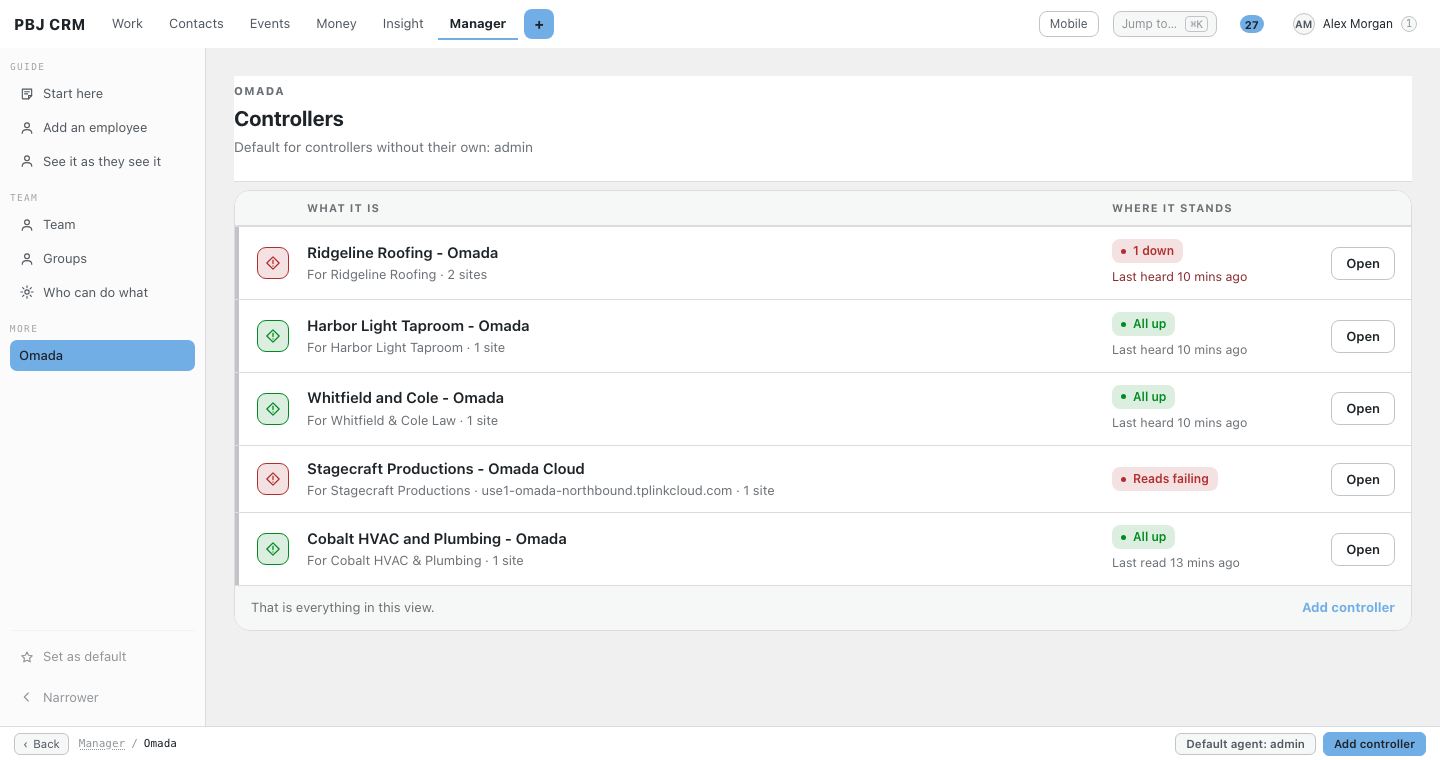This screenshot has height=760, width=1440.
Task: Click the Add controller link below the table
Action: (1348, 608)
